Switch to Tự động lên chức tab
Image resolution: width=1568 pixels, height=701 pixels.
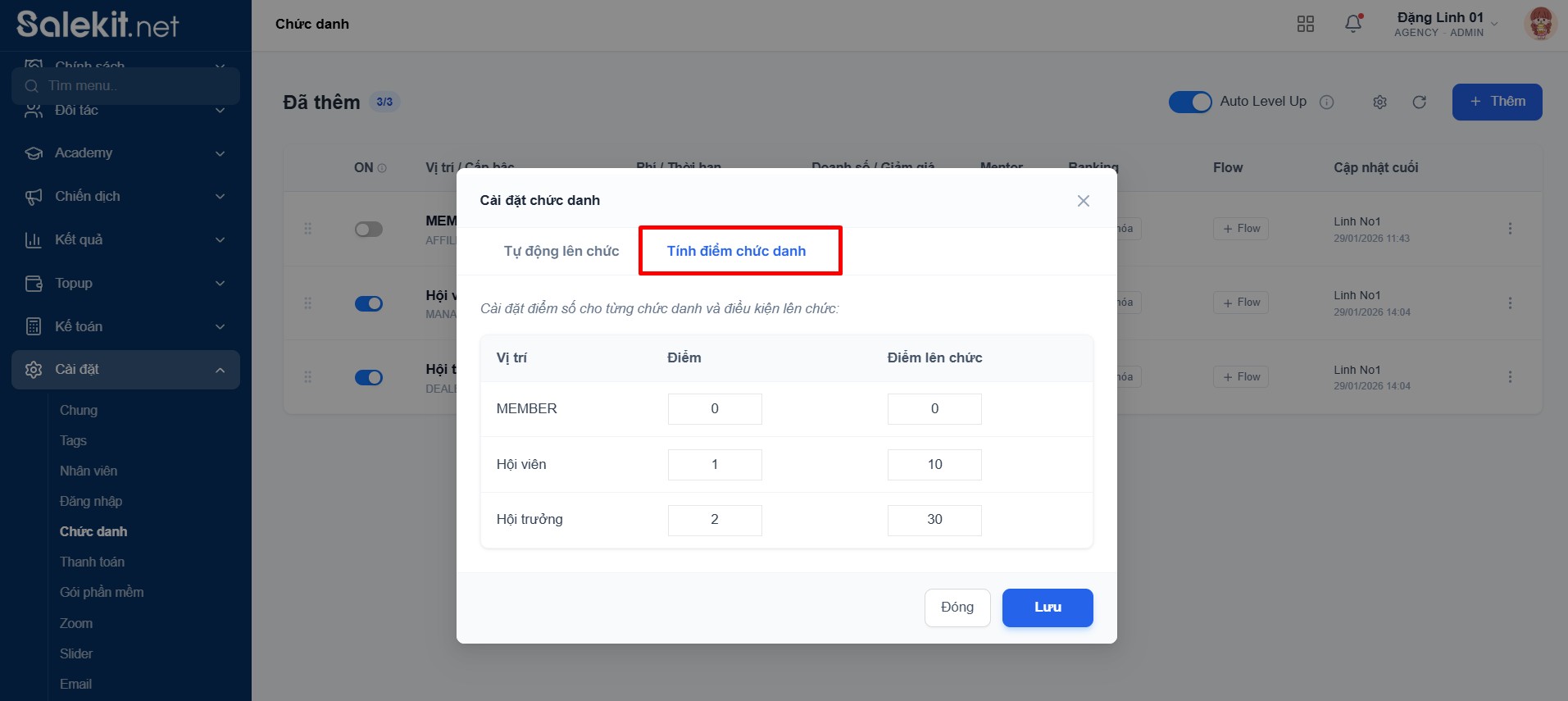561,252
